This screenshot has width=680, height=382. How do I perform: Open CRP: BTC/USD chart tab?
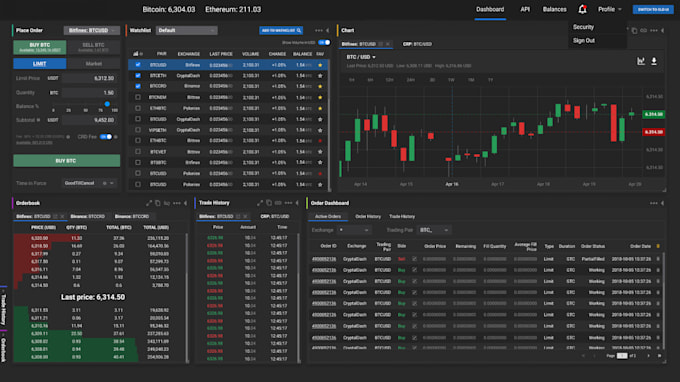point(417,44)
